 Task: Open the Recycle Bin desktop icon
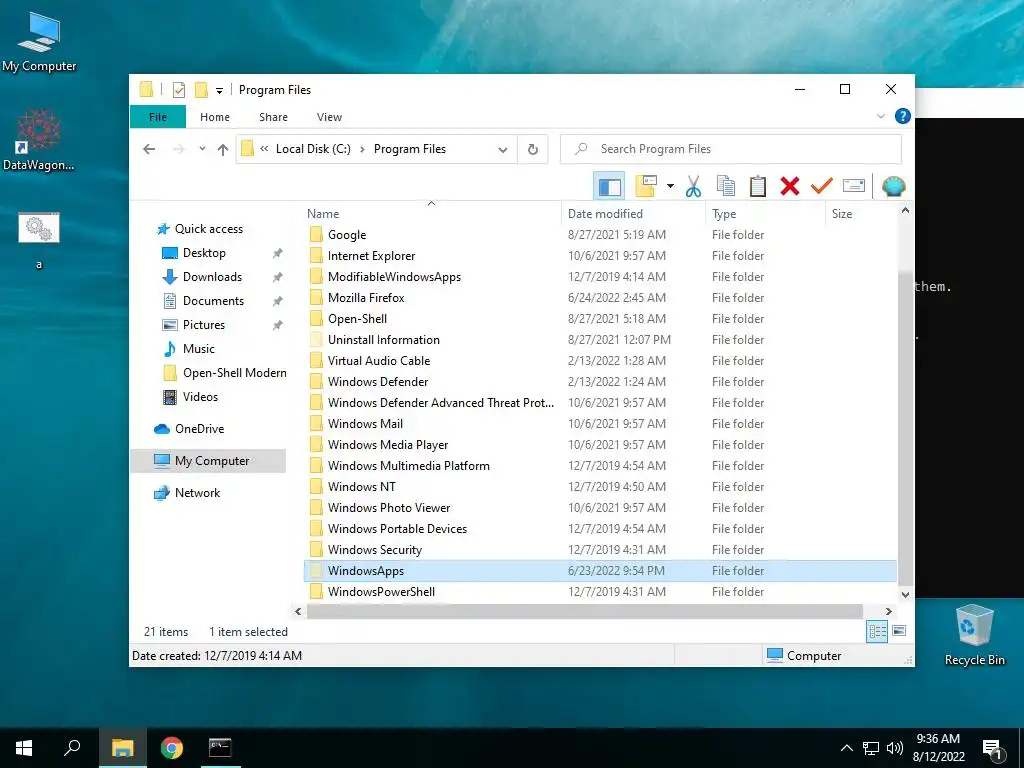pos(974,635)
